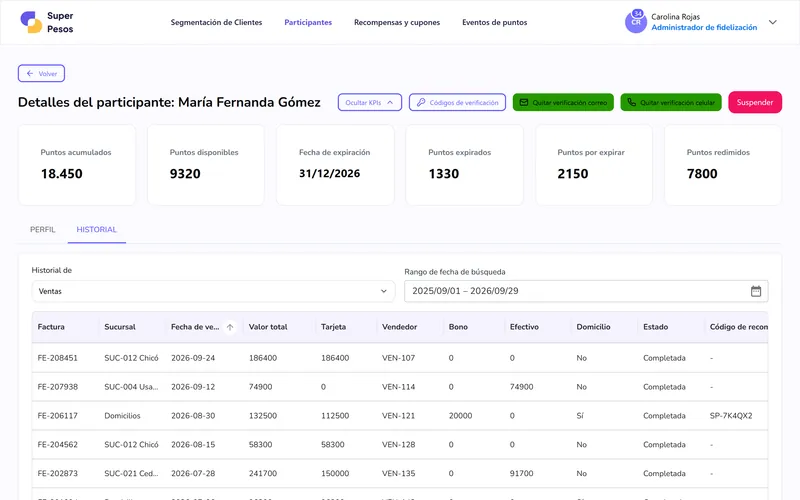Click the Puntos expirados 1330 card
The width and height of the screenshot is (800, 500).
(464, 165)
